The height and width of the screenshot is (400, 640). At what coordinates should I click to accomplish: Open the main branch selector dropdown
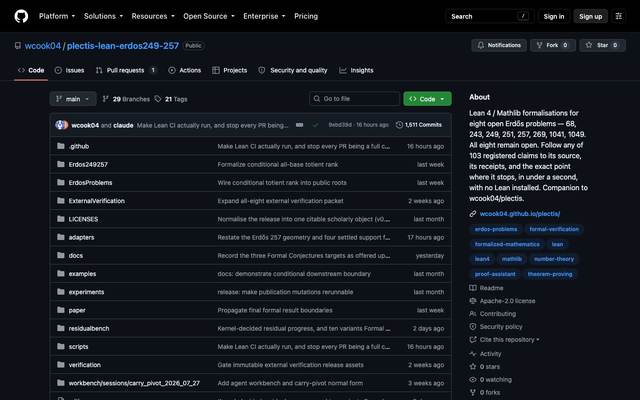tap(73, 99)
